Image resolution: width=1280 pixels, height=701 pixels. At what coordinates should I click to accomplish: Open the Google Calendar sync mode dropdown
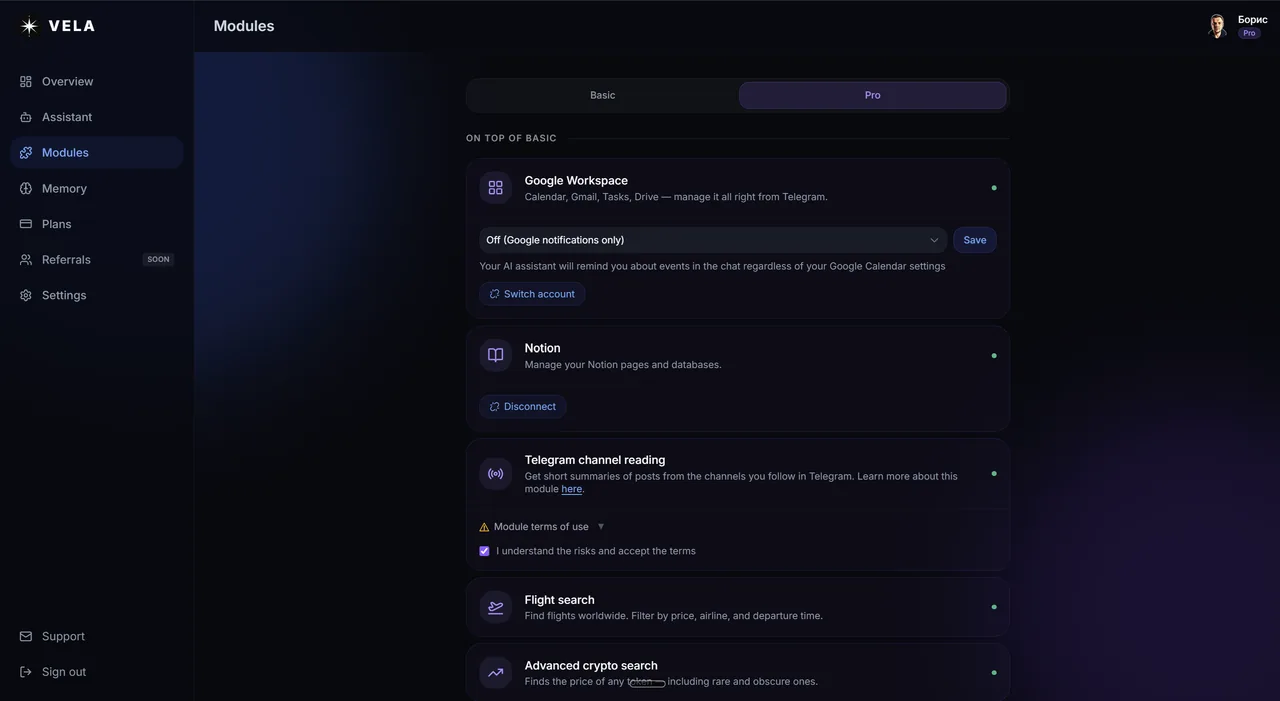pos(713,240)
